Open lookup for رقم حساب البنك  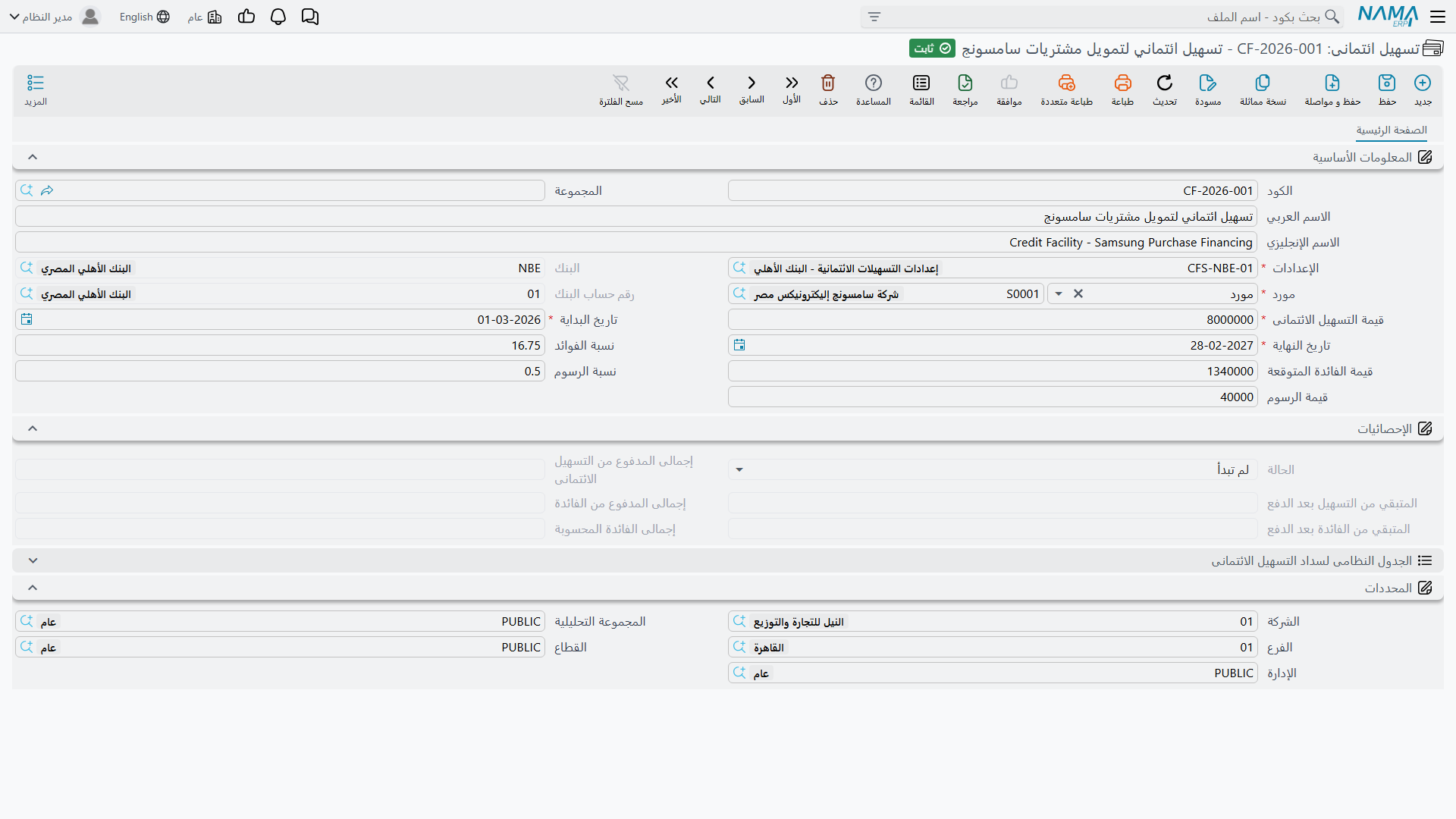tap(27, 293)
